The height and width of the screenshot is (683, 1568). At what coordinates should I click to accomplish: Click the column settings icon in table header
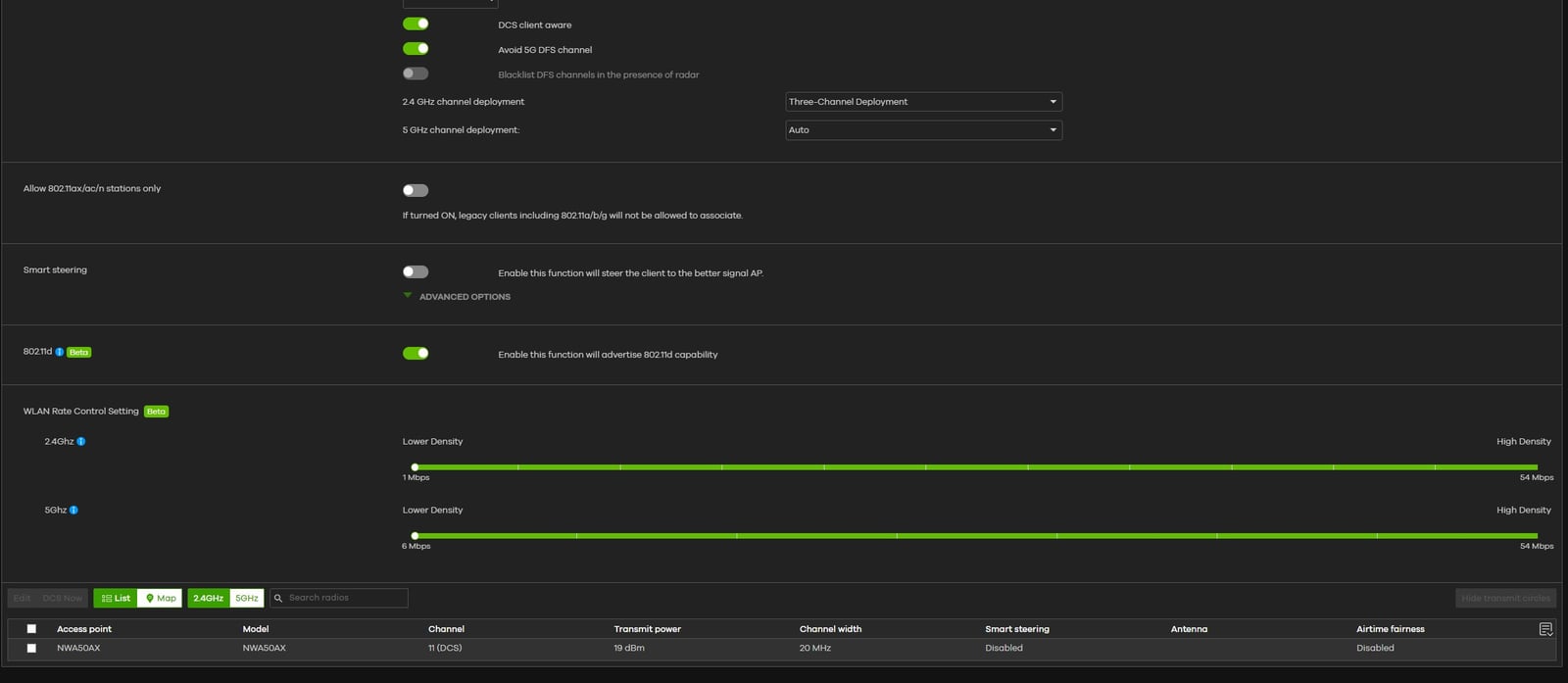click(1545, 629)
